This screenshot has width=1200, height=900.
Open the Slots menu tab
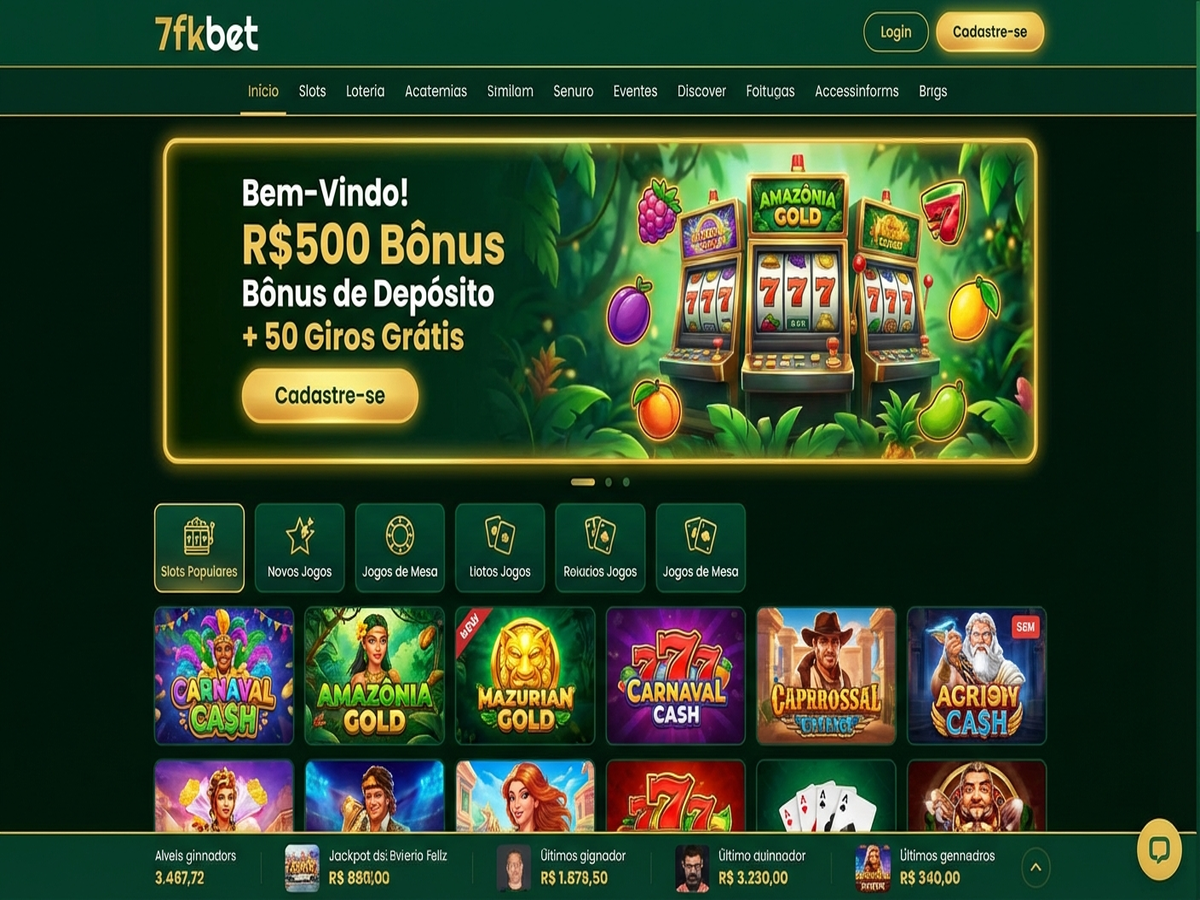(x=312, y=91)
